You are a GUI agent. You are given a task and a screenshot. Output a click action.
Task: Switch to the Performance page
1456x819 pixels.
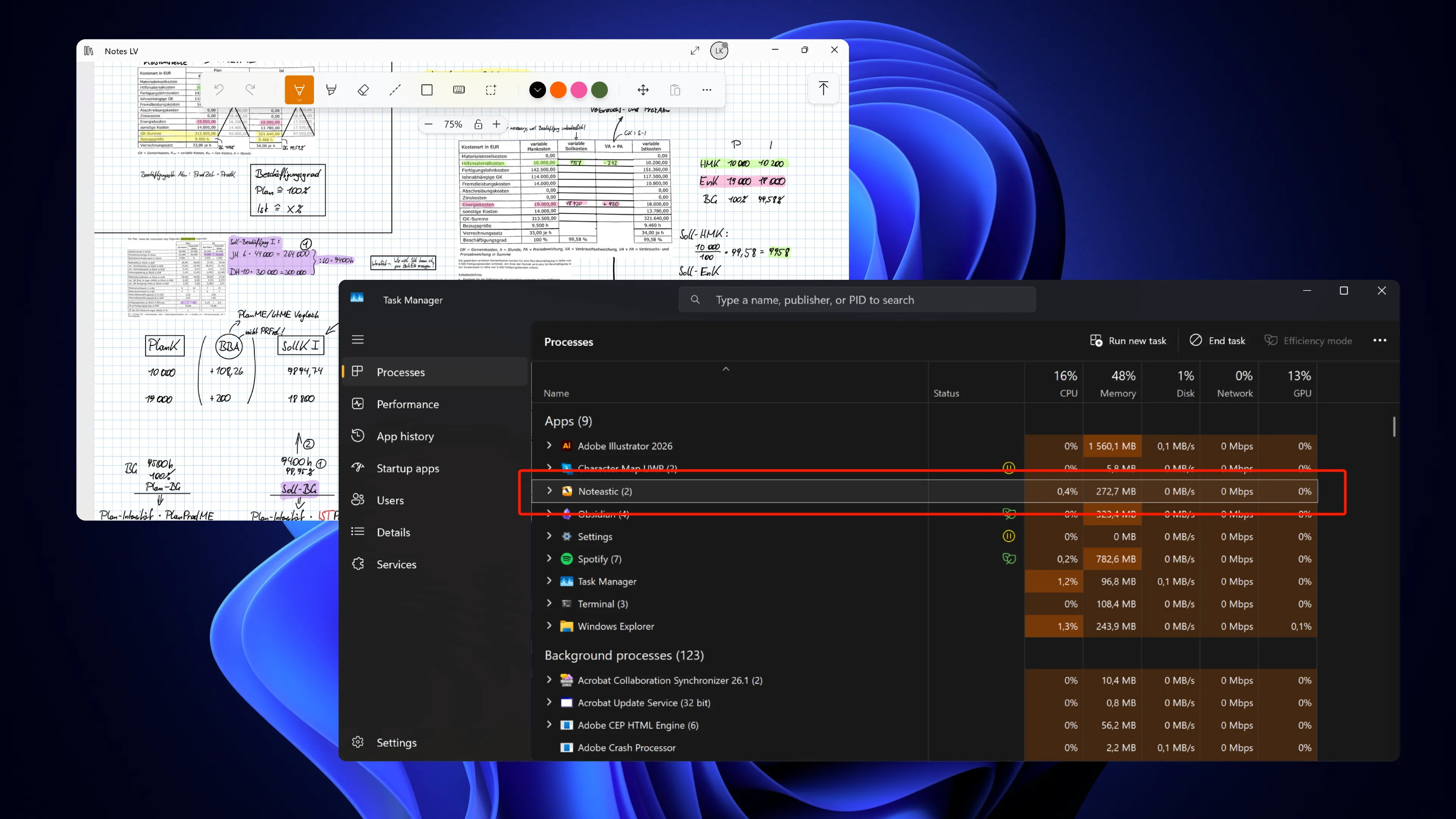(435, 404)
